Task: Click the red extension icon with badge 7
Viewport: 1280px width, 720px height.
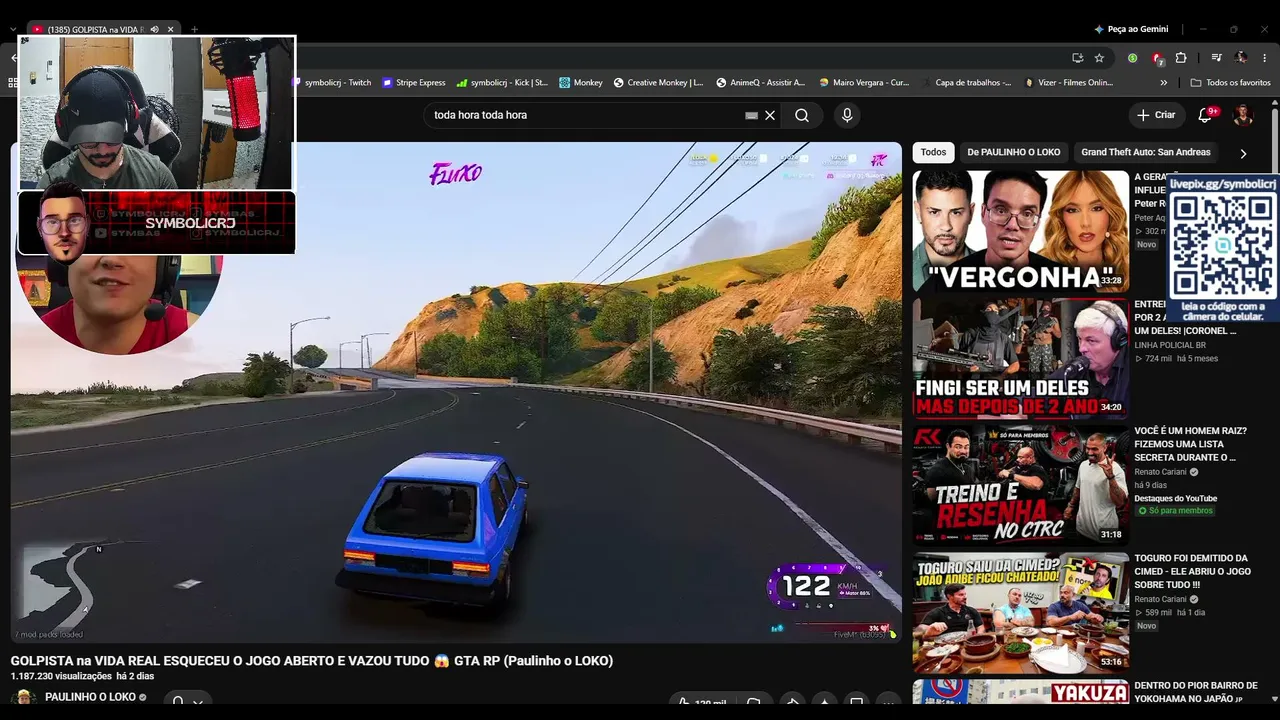Action: (x=1157, y=58)
